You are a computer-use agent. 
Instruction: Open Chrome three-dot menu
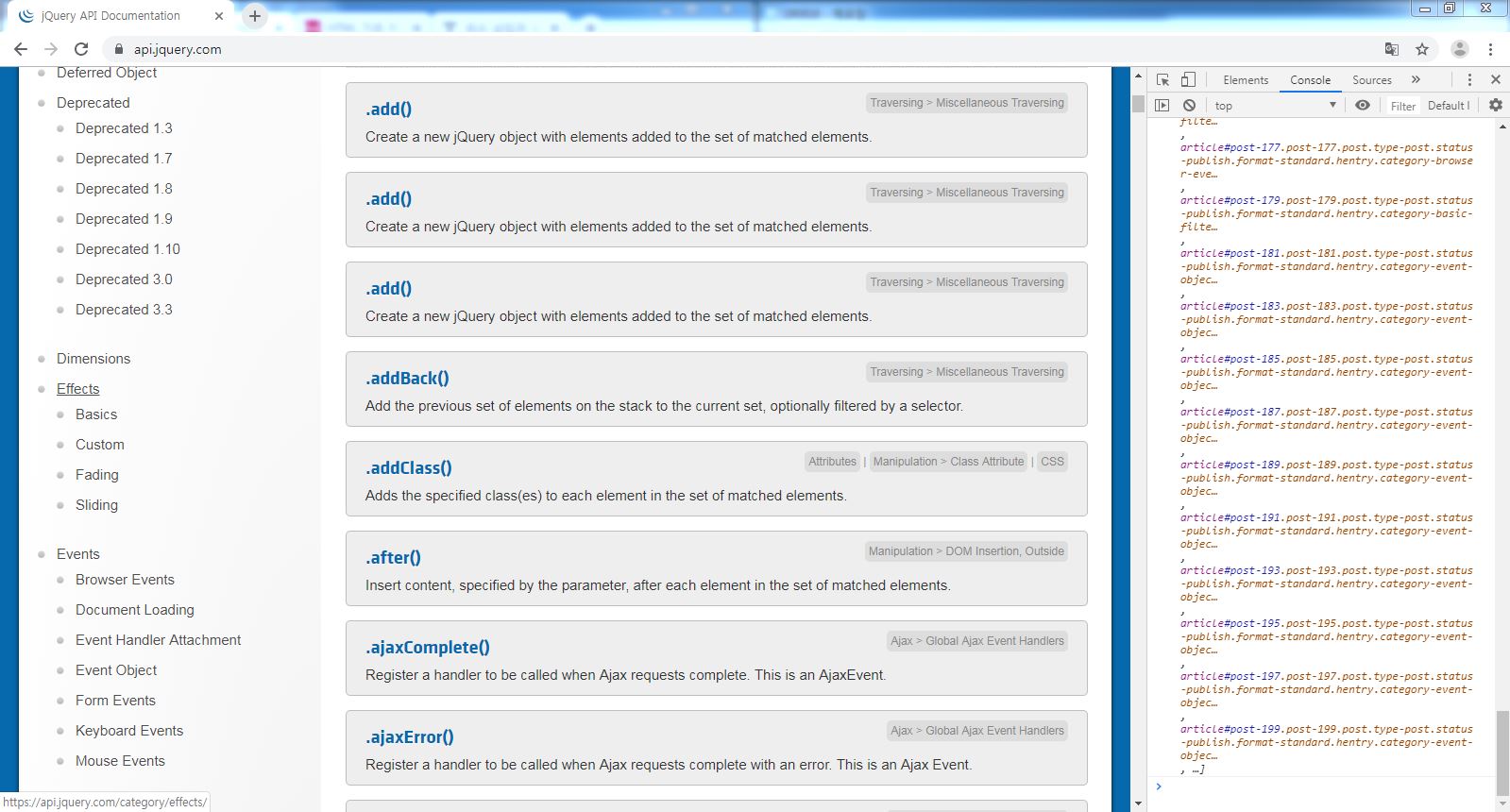tap(1490, 49)
